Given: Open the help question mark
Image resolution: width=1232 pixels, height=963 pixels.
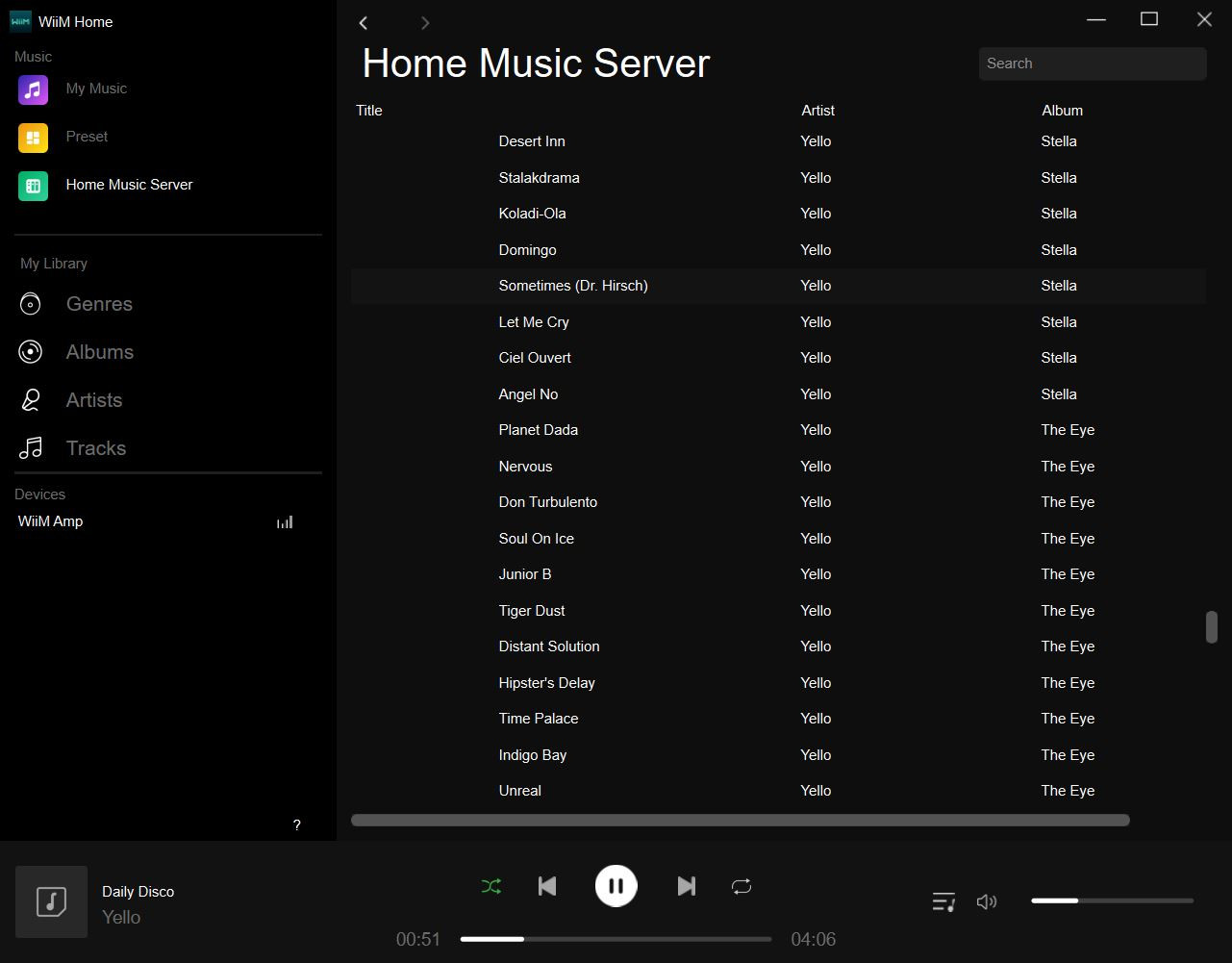Looking at the screenshot, I should 296,824.
